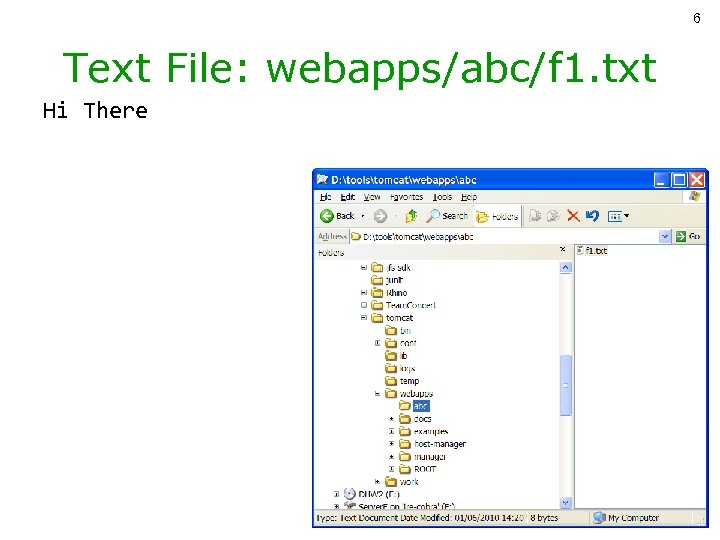Open the Tools menu
This screenshot has height=540, width=720.
click(443, 197)
